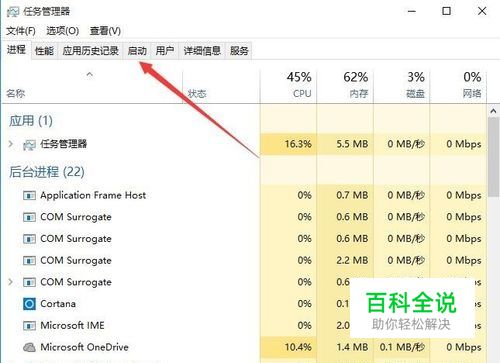Click the 16.3% CPU value
This screenshot has height=363, width=500.
click(298, 144)
